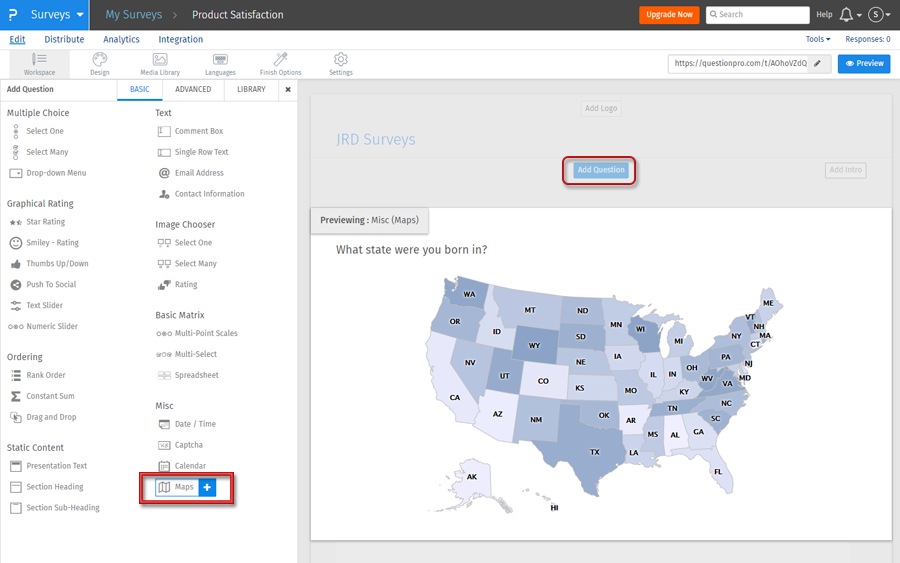Click the Add Question button
The image size is (900, 563).
point(600,170)
